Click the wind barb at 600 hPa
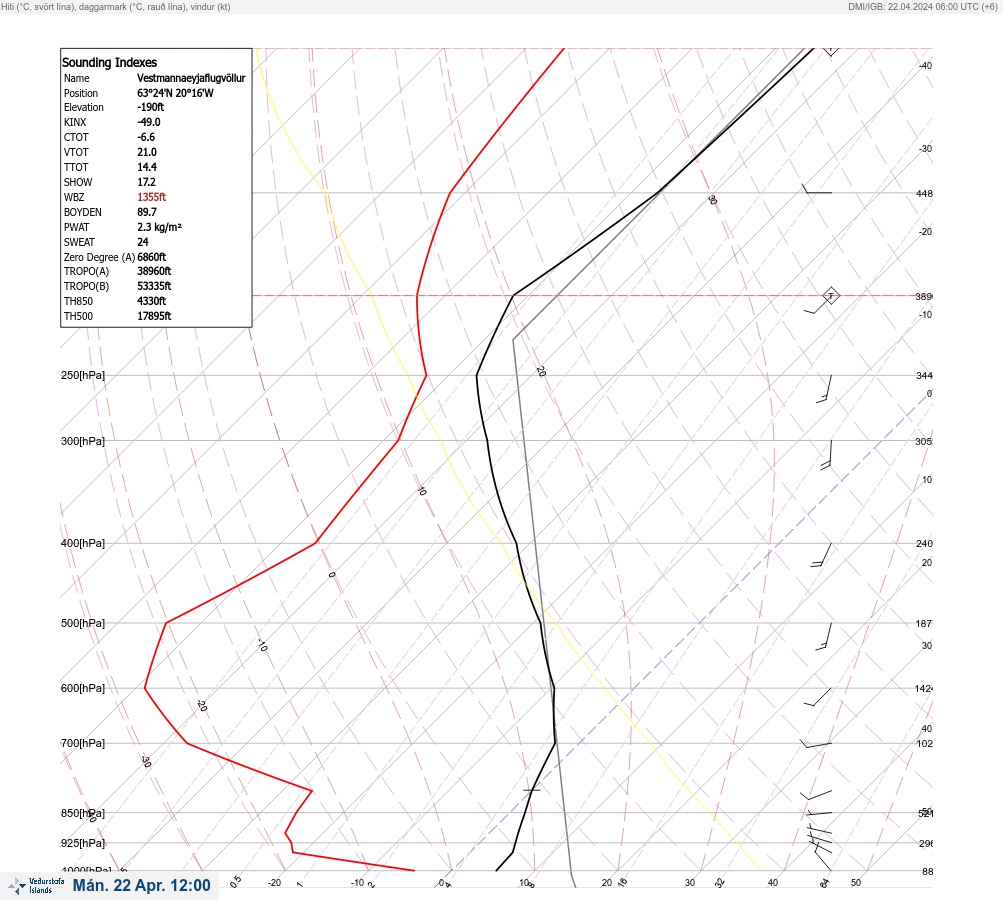Screen dimensions: 1003x900 [818, 697]
